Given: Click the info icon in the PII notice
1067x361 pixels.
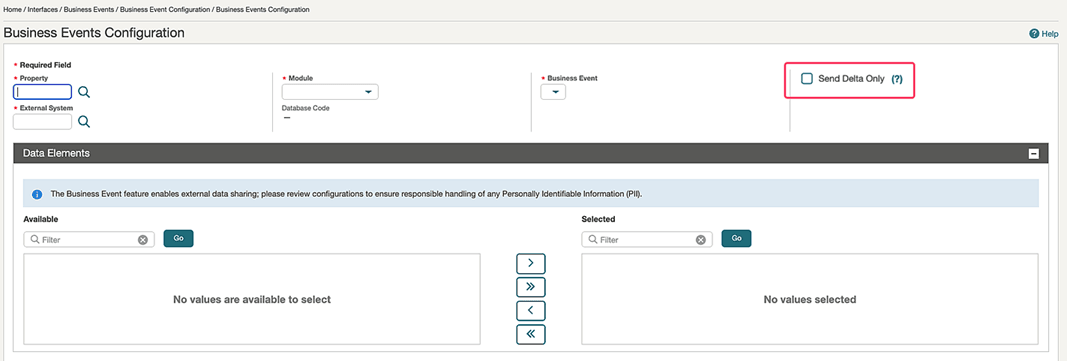Looking at the screenshot, I should tap(37, 194).
